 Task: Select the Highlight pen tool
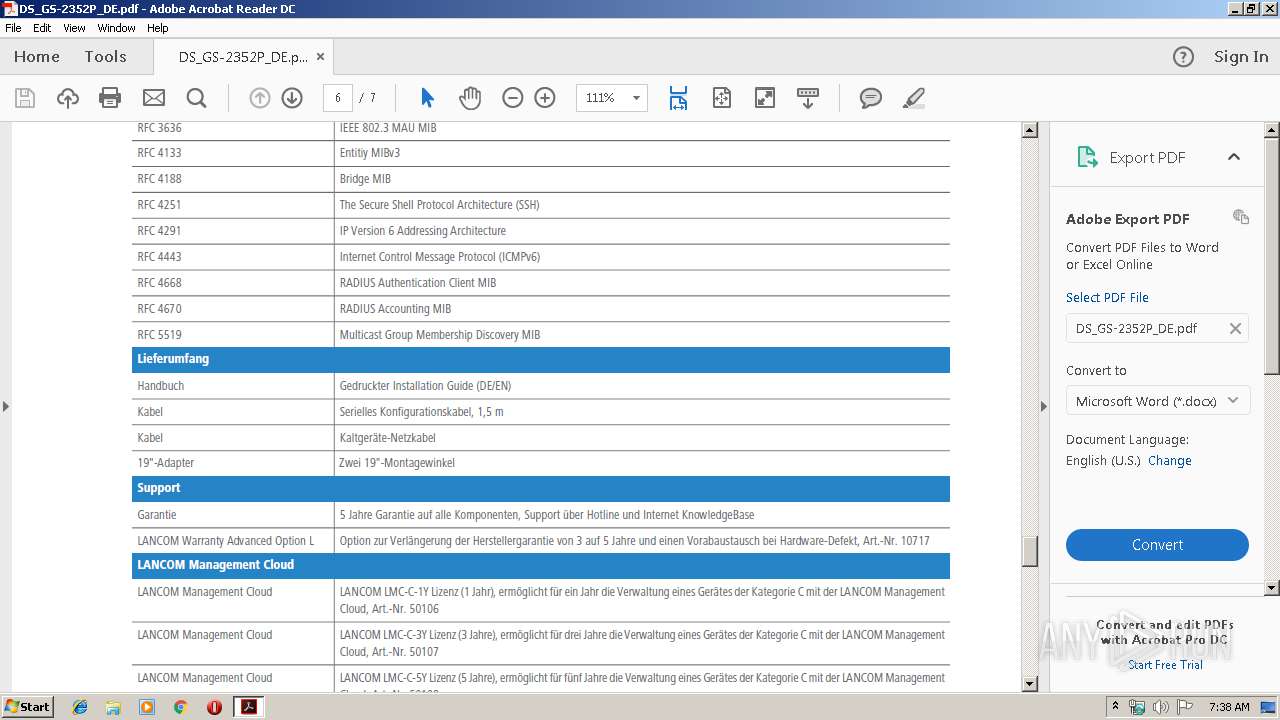913,98
